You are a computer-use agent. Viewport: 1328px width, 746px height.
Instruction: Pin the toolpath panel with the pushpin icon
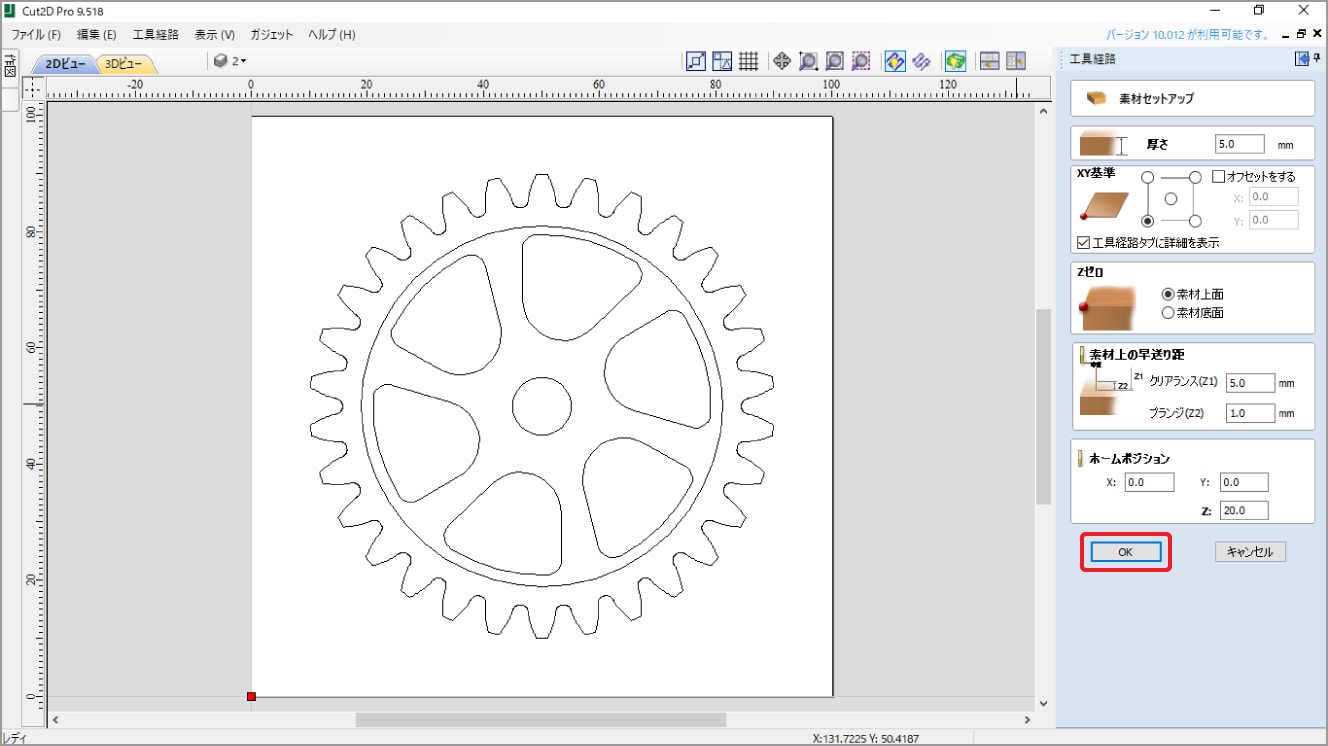pos(1317,59)
